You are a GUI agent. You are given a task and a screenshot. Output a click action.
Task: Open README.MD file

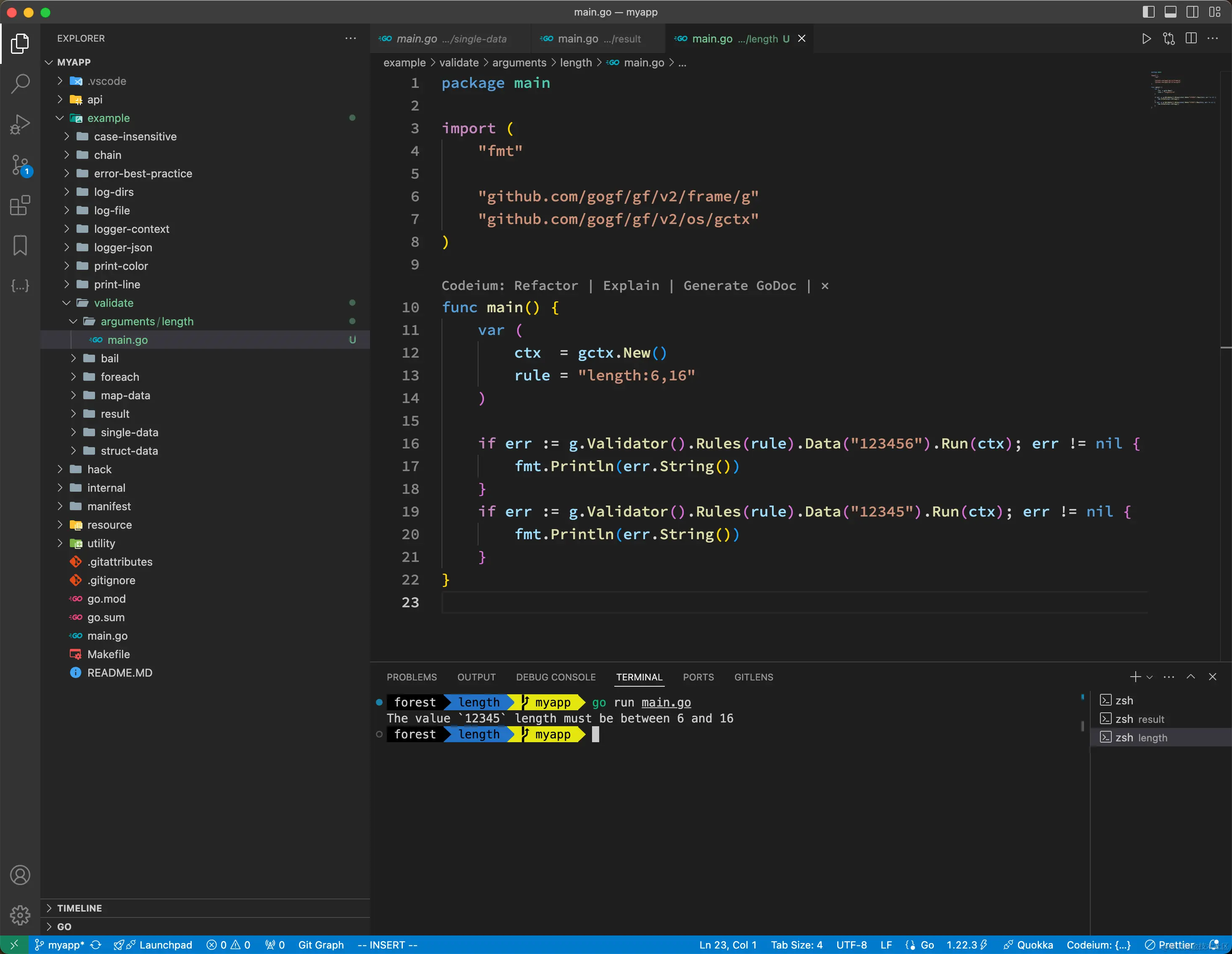(205, 673)
